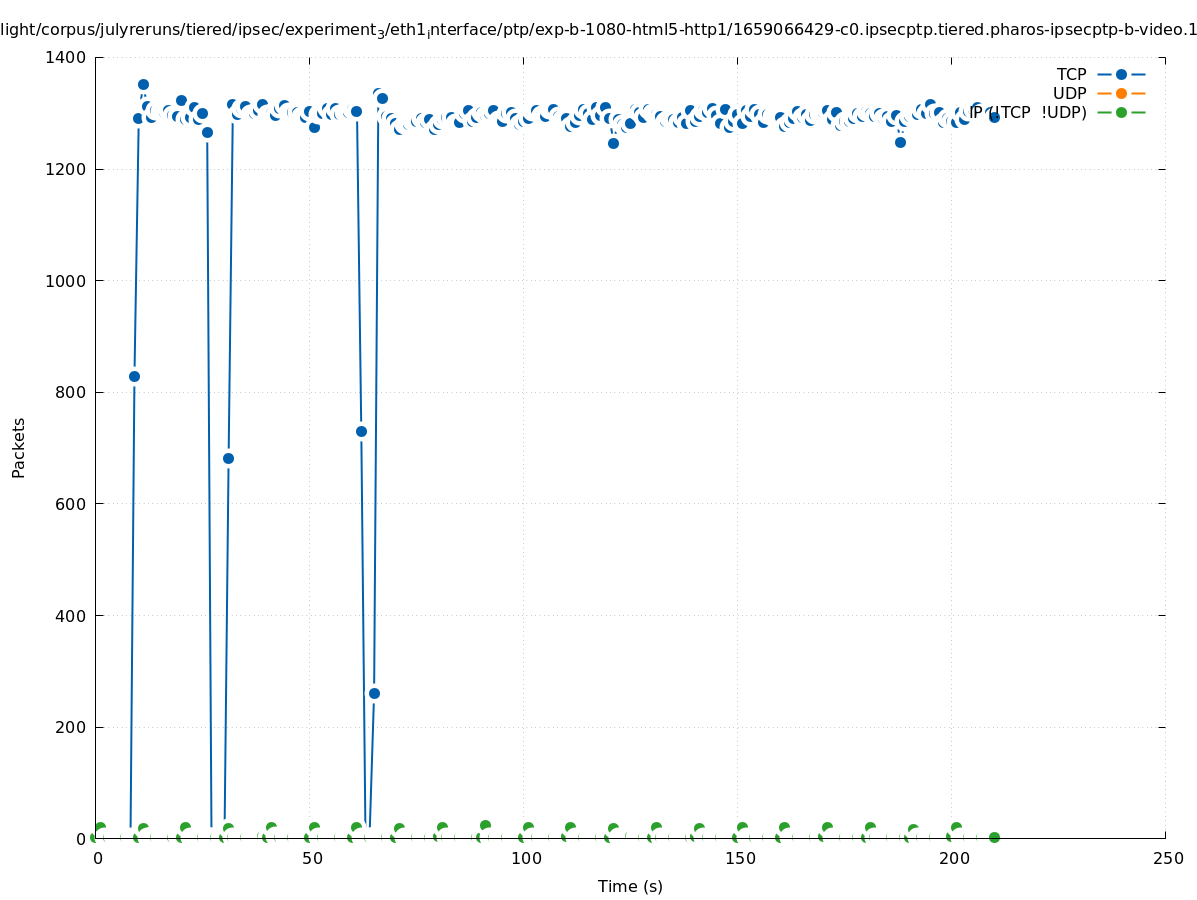1197x900 pixels.
Task: Select TCP data point near 260 packets
Action: coord(374,693)
